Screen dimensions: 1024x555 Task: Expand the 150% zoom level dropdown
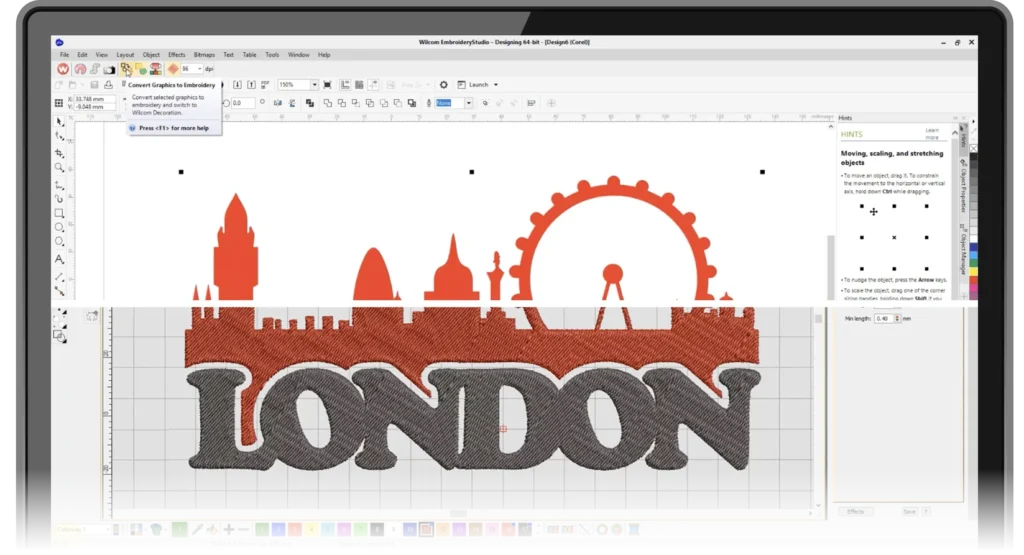click(314, 85)
